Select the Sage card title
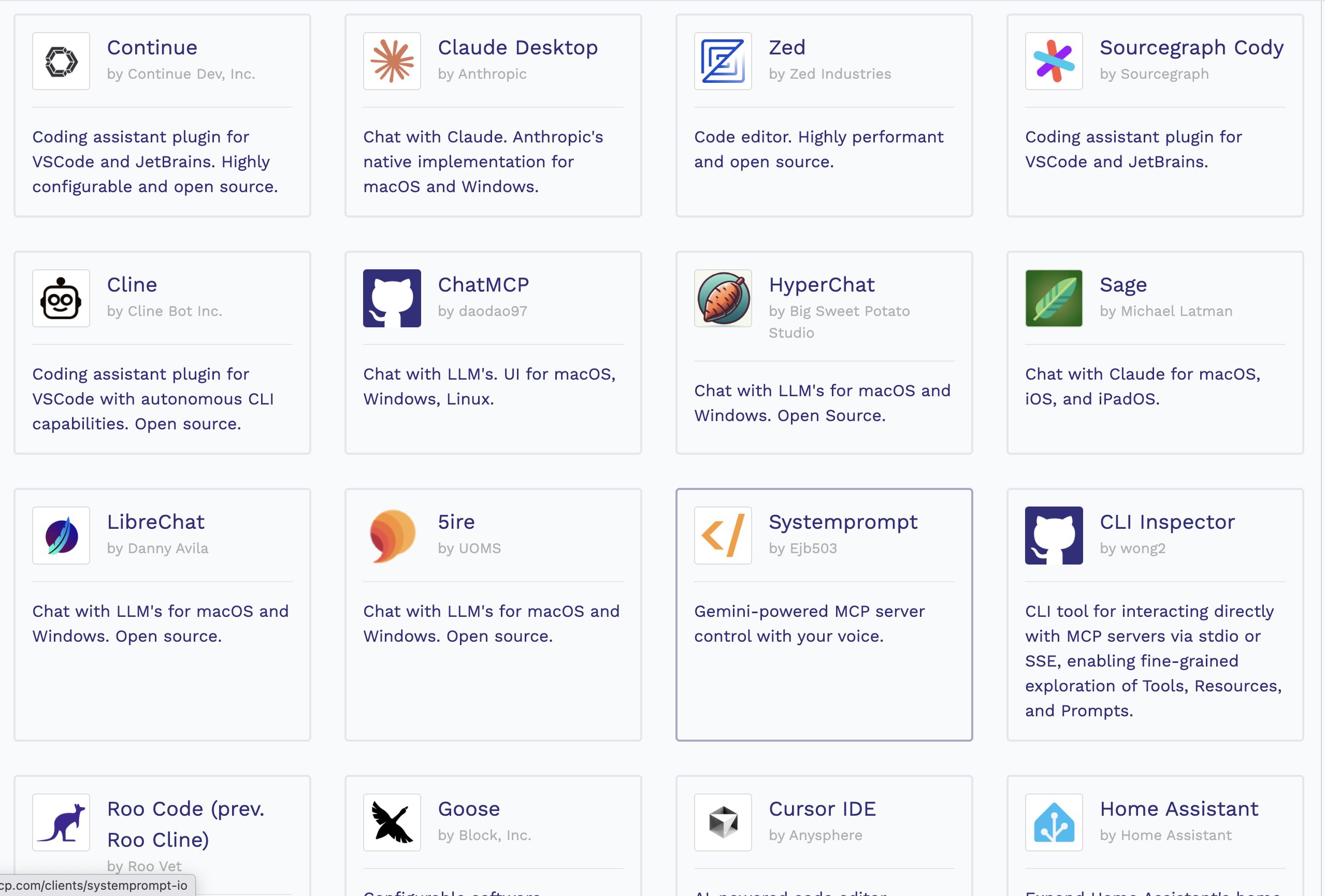The image size is (1325, 896). pyautogui.click(x=1123, y=284)
